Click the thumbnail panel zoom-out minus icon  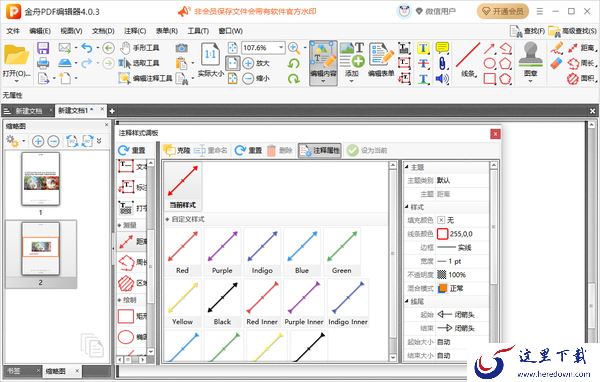[x=53, y=141]
